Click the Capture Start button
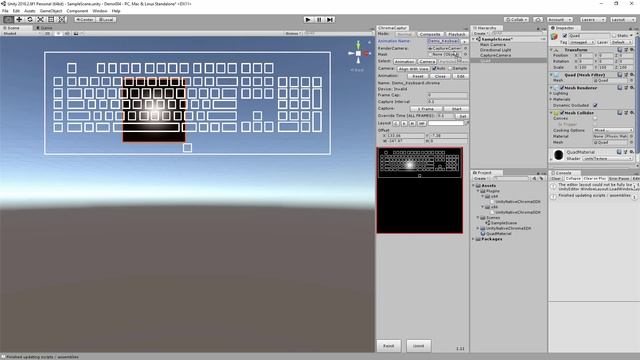The image size is (640, 360). point(456,109)
